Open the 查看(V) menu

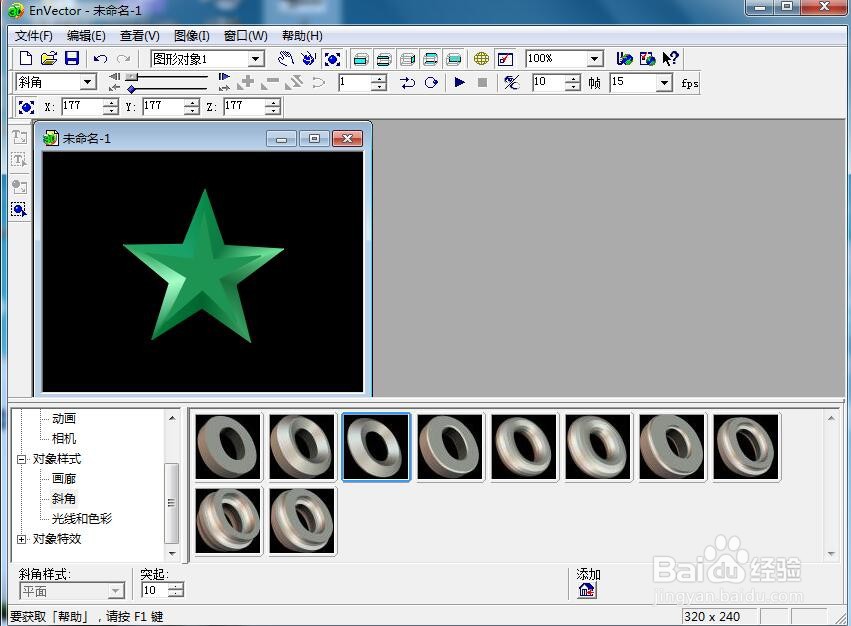[x=139, y=36]
